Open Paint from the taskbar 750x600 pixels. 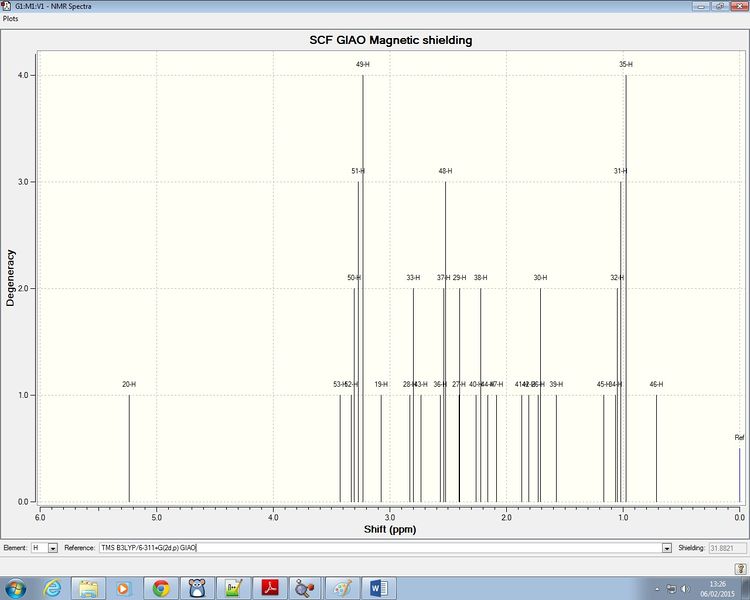(342, 588)
